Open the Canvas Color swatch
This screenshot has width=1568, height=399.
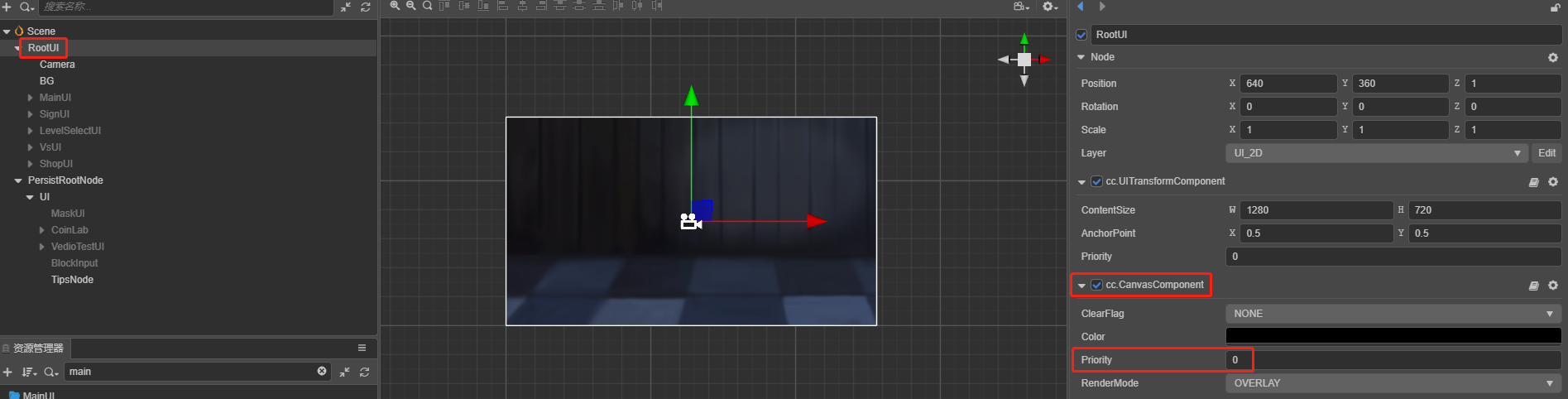click(1393, 336)
